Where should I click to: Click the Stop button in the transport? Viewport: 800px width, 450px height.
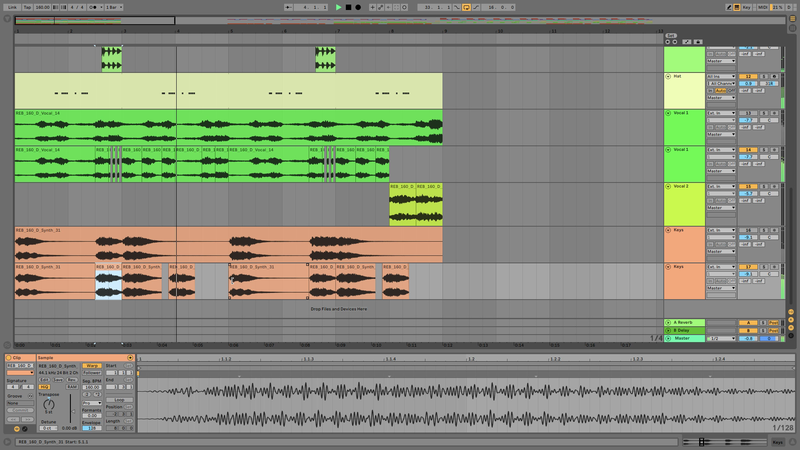pyautogui.click(x=348, y=7)
